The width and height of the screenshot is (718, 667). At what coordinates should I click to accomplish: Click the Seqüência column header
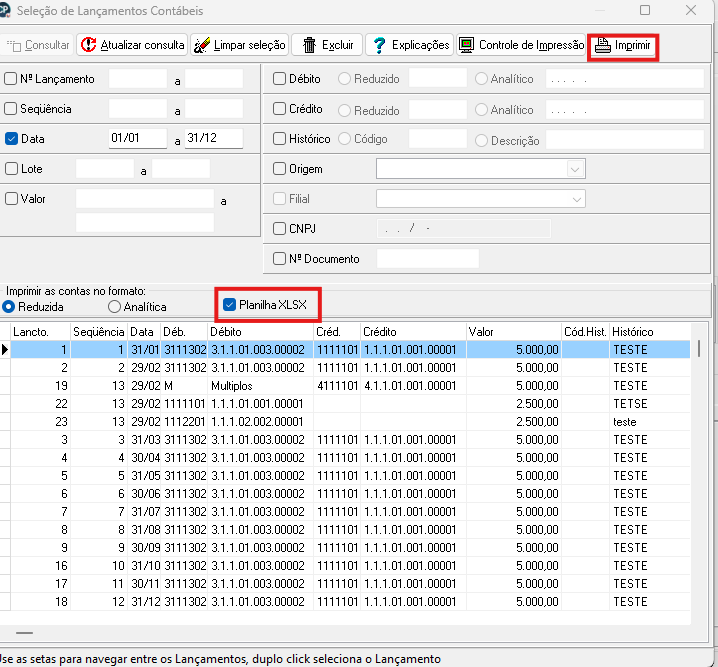coord(99,331)
